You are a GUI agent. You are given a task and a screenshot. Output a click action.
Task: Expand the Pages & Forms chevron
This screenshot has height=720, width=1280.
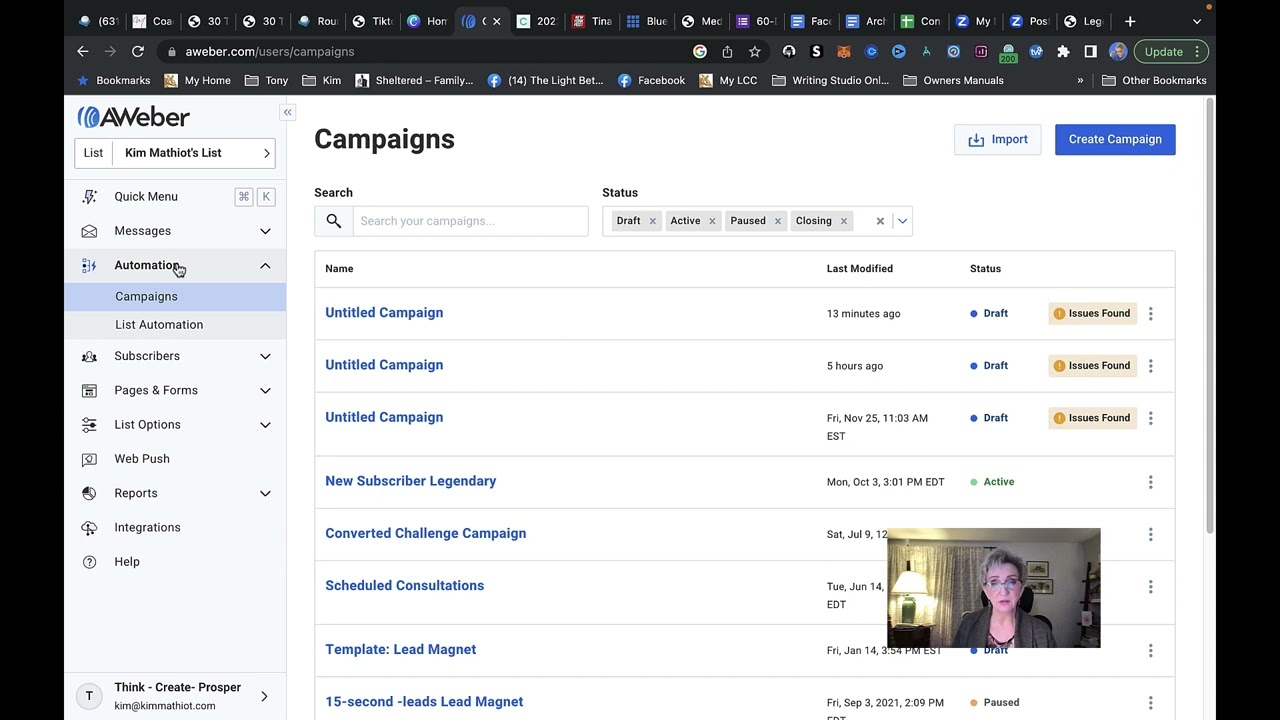265,390
